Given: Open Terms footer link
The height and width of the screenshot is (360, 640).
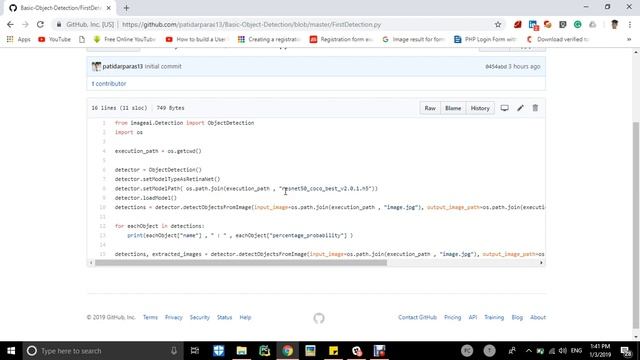Looking at the screenshot, I should 150,317.
